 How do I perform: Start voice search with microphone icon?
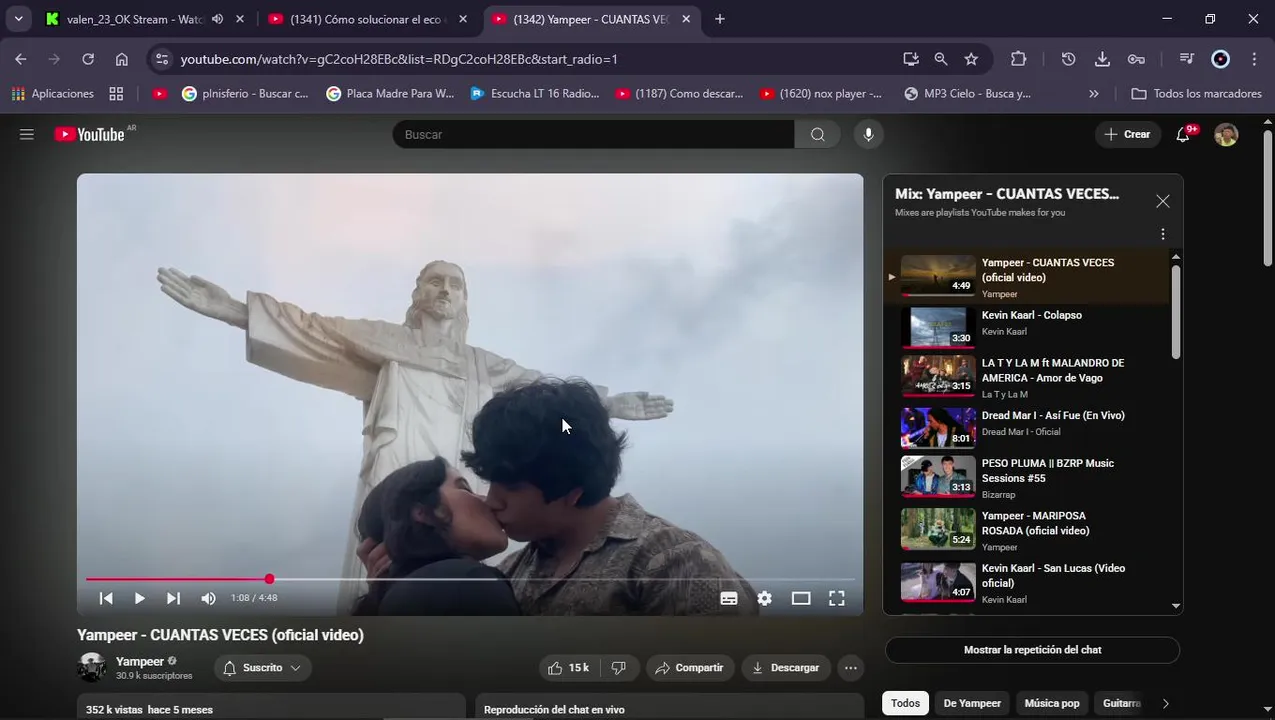[868, 134]
